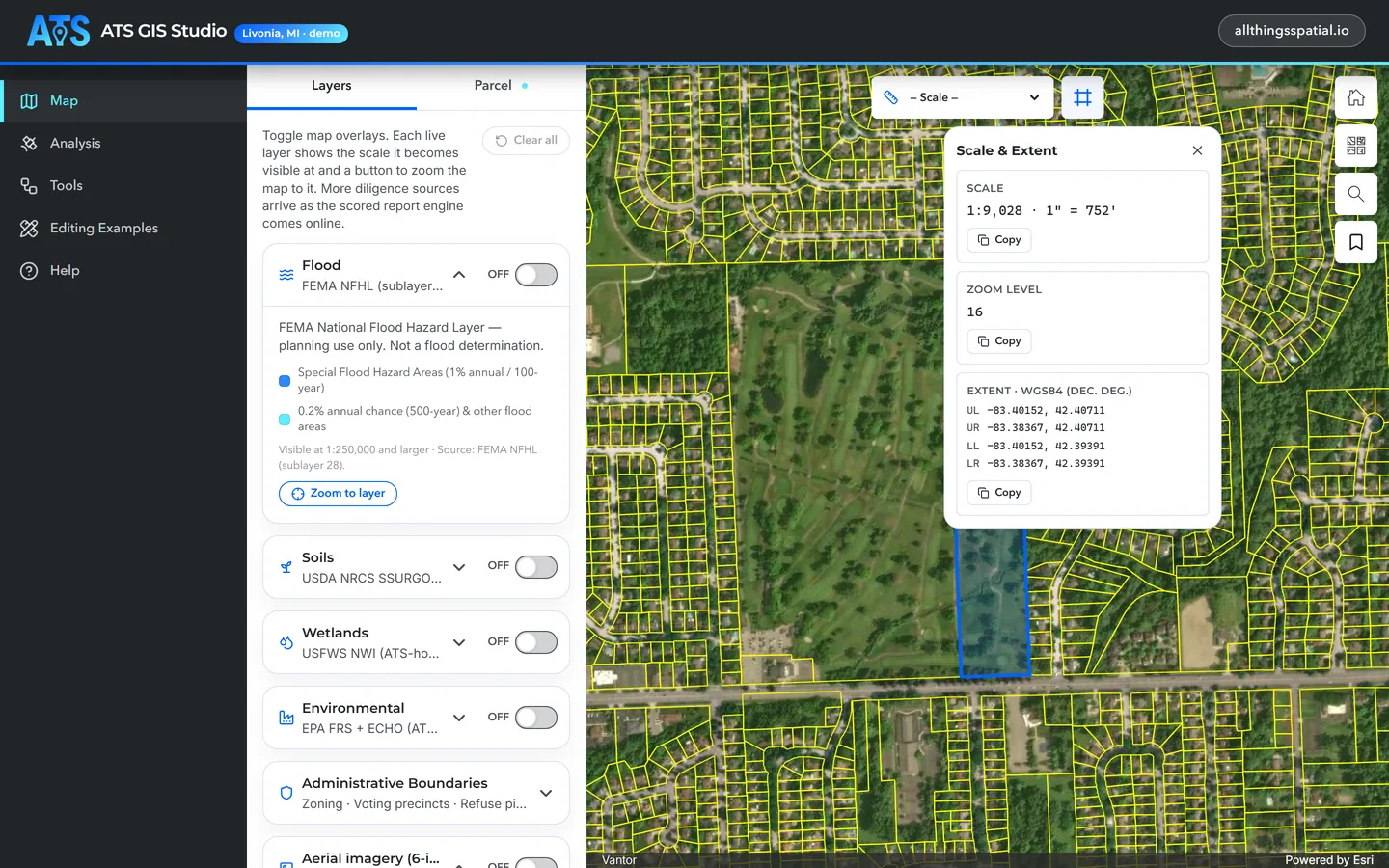Click the Clear all button
The image size is (1389, 868).
[x=526, y=141]
